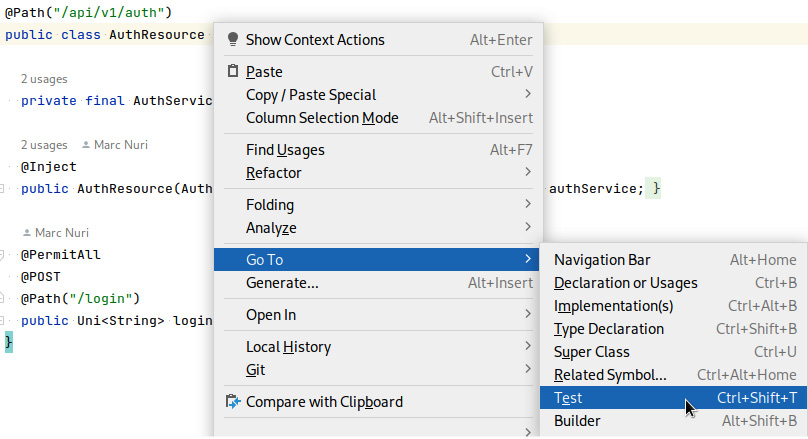
Task: Go to Super Class
Action: pyautogui.click(x=674, y=352)
